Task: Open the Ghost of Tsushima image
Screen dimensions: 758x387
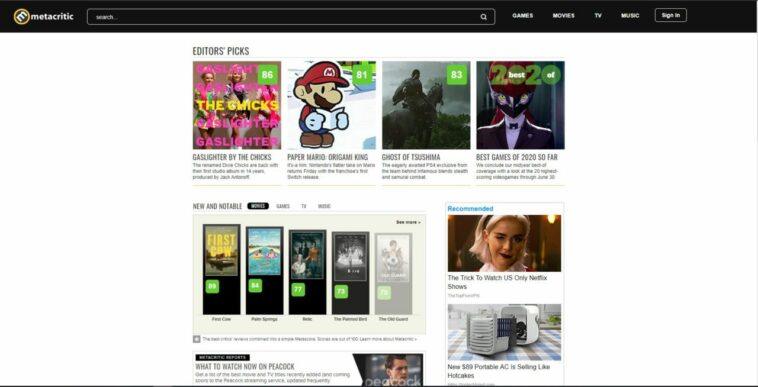Action: pos(426,105)
